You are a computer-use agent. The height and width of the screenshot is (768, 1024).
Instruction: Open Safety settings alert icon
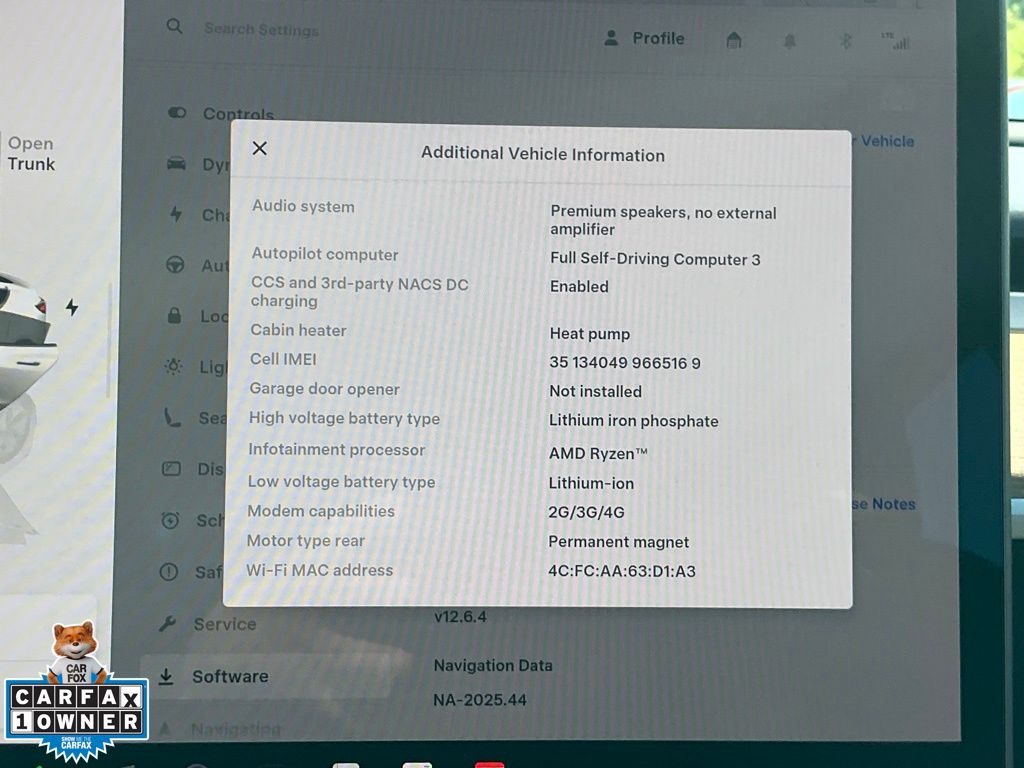click(170, 572)
